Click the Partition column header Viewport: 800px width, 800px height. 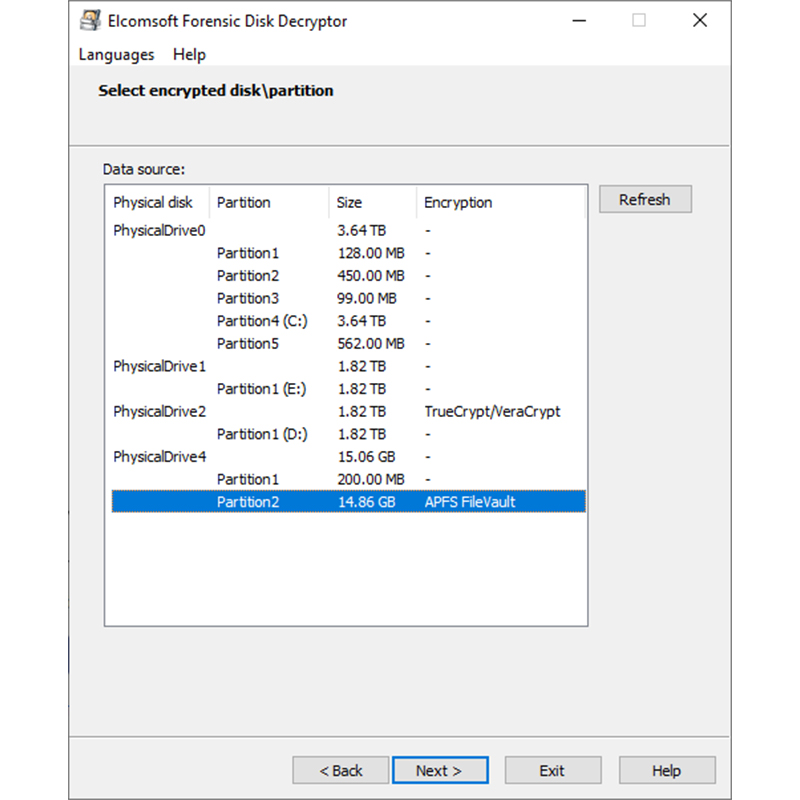click(x=269, y=203)
